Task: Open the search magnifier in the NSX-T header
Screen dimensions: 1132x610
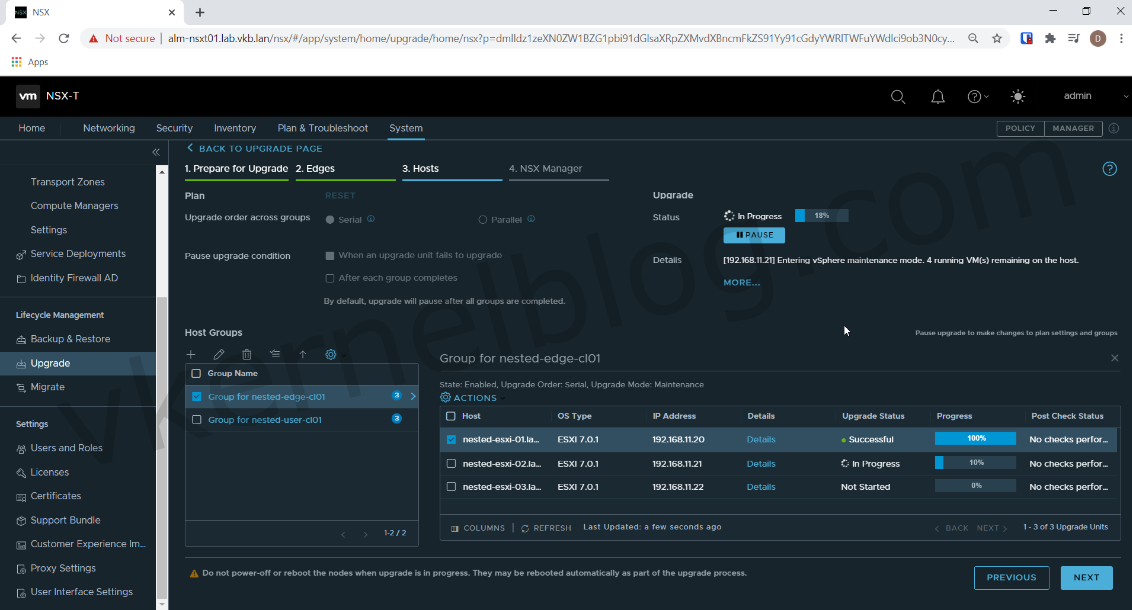Action: click(x=898, y=96)
